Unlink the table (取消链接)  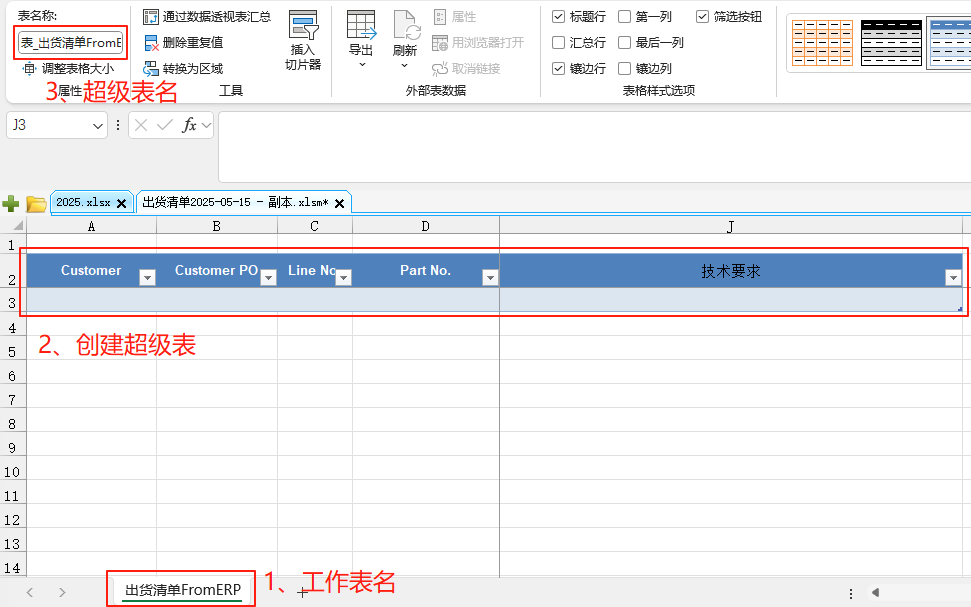pos(466,69)
